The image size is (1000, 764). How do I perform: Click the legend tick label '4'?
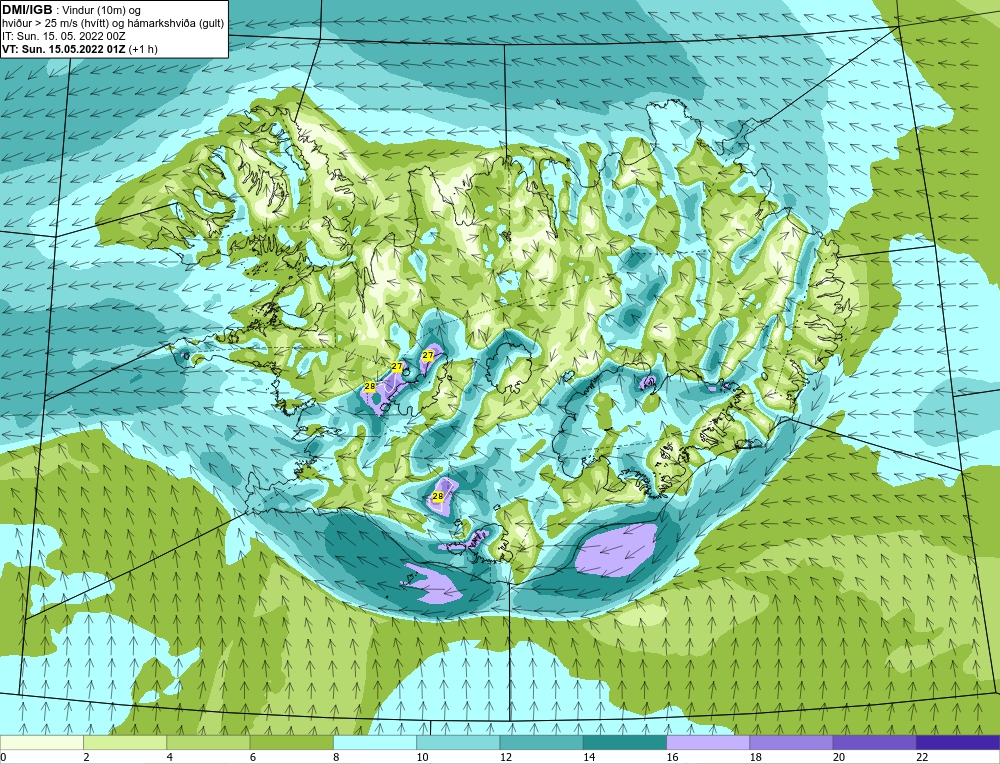170,757
